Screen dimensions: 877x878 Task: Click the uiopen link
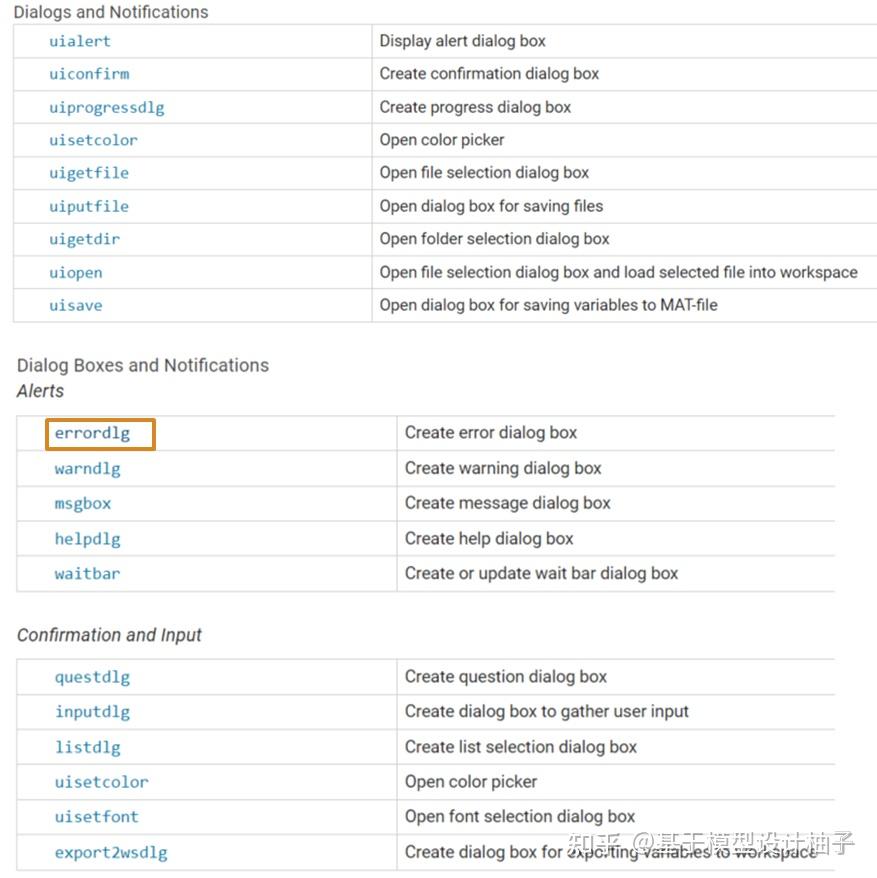[75, 272]
